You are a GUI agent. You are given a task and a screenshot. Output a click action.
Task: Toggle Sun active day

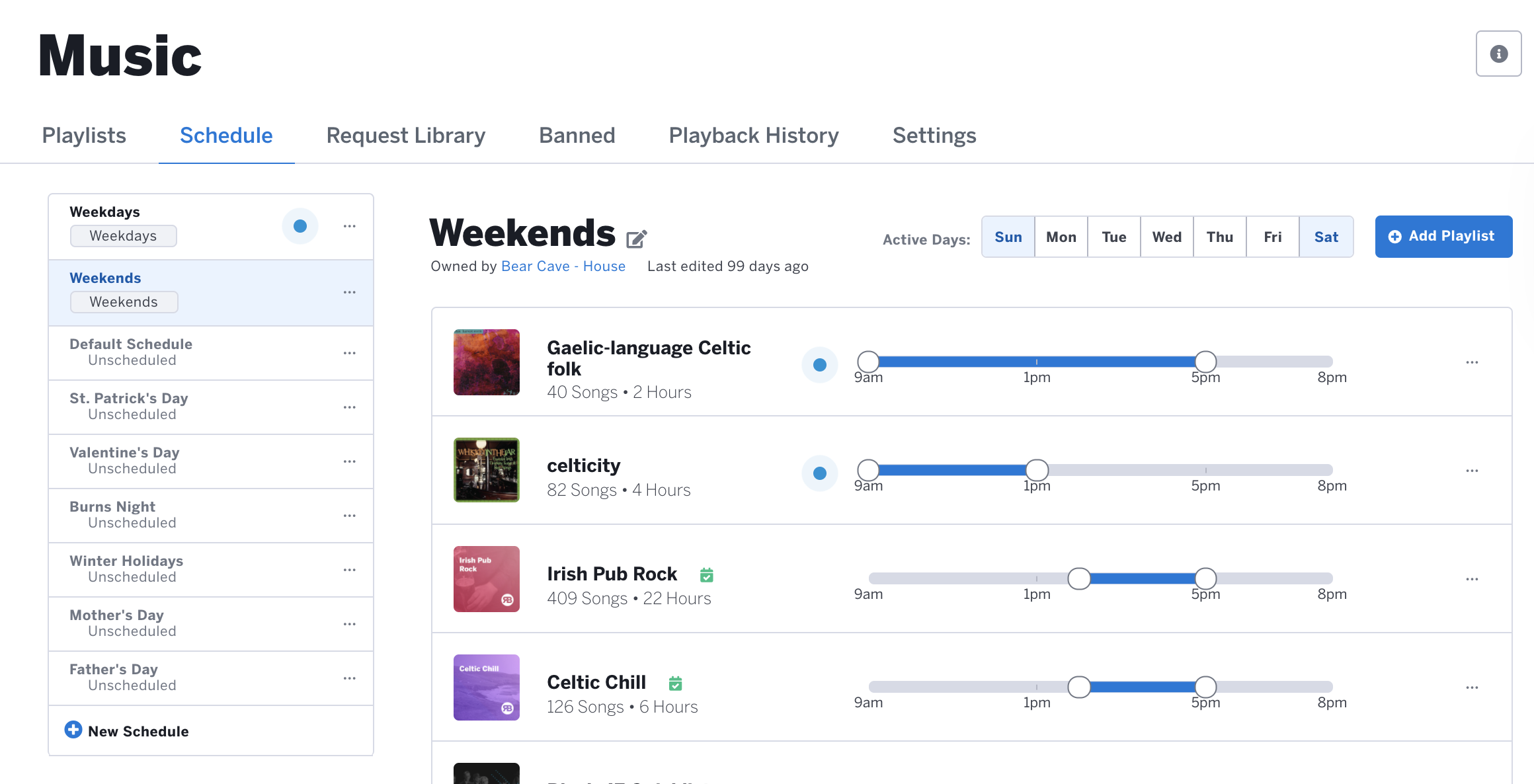pyautogui.click(x=1008, y=237)
